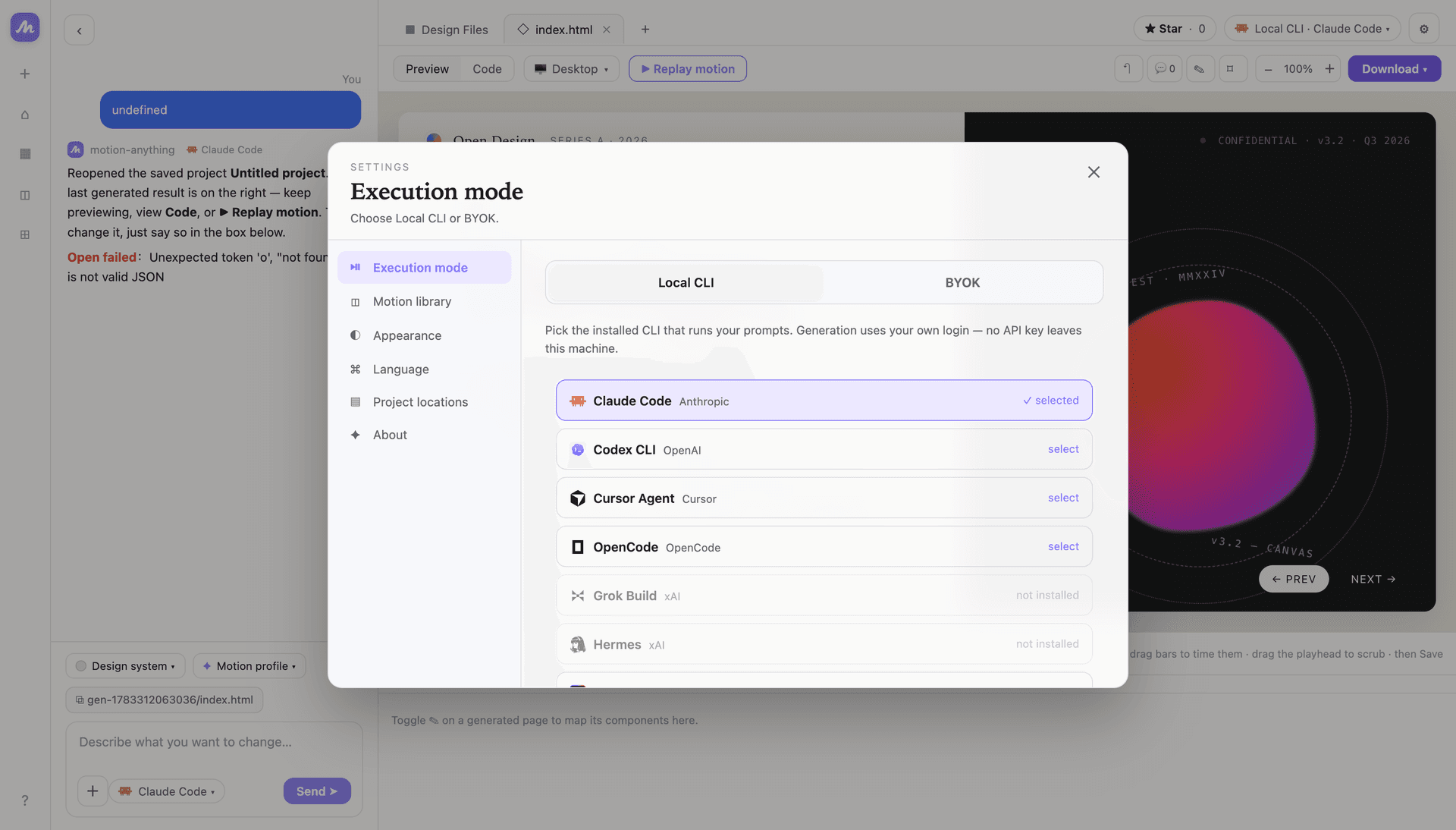Screen dimensions: 1456x830
Task: Select the Local CLI segment
Action: coord(686,283)
